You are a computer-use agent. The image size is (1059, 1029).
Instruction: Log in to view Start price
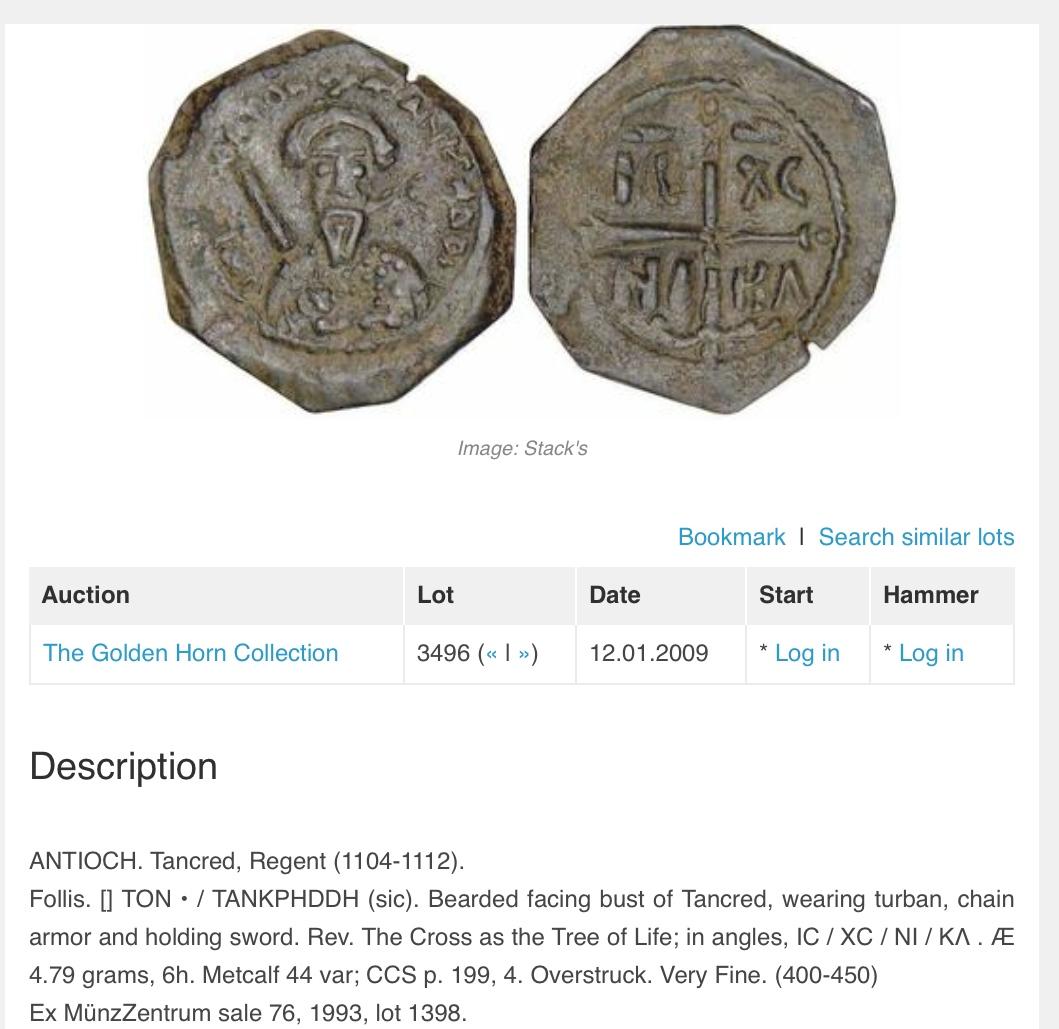tap(807, 653)
